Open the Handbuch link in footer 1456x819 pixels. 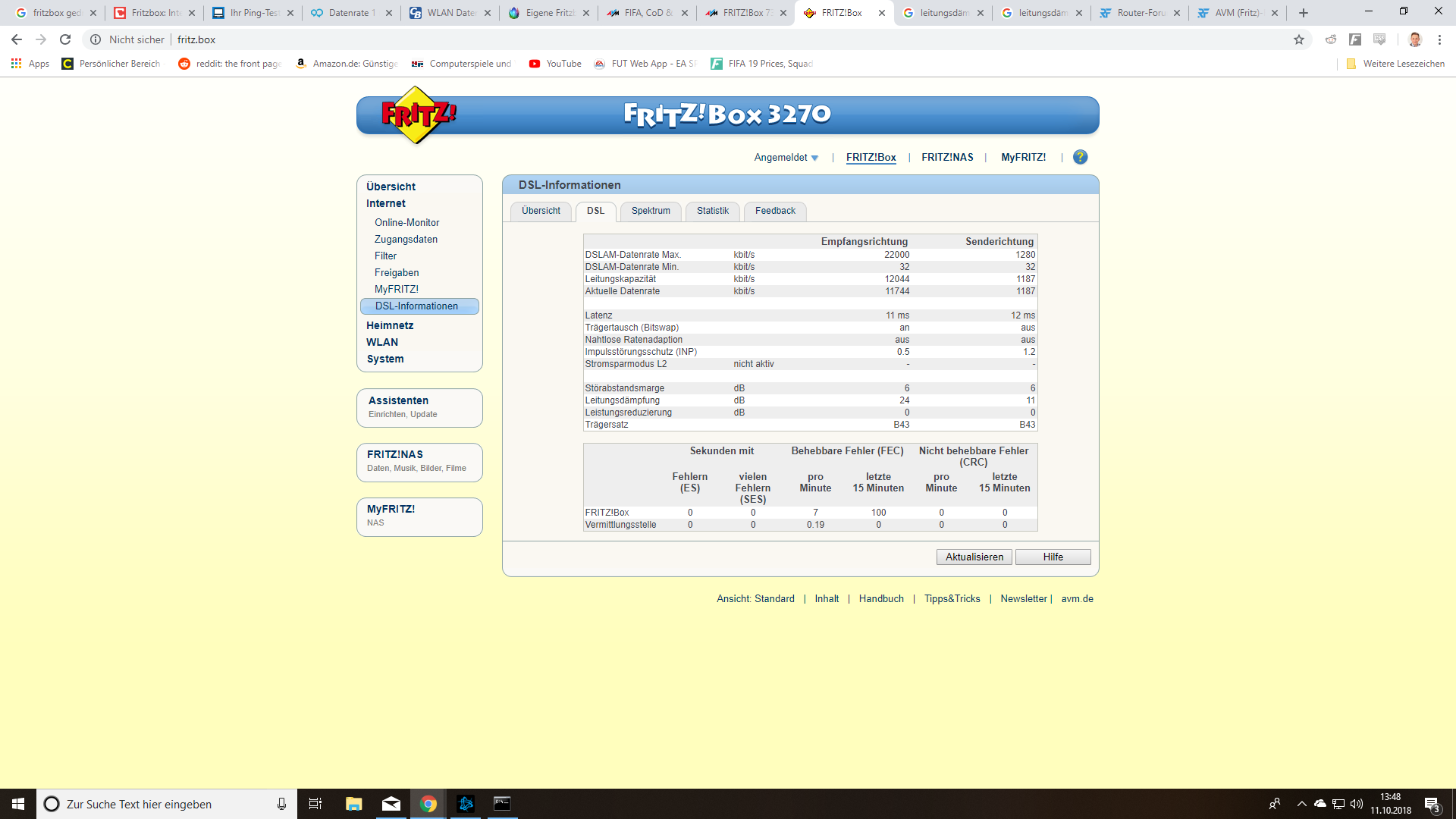tap(881, 599)
